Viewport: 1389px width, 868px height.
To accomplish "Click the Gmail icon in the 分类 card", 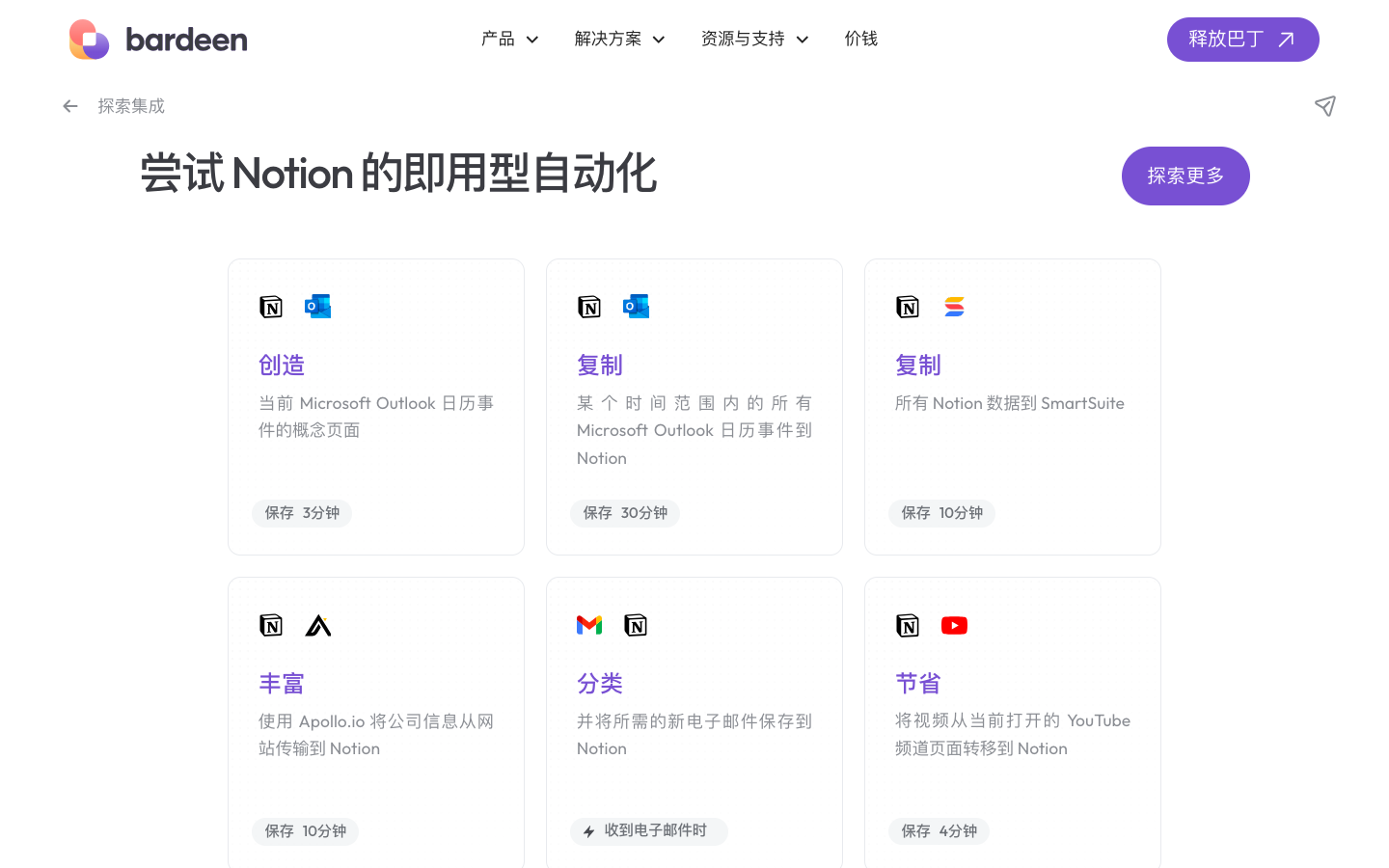I will [x=589, y=625].
